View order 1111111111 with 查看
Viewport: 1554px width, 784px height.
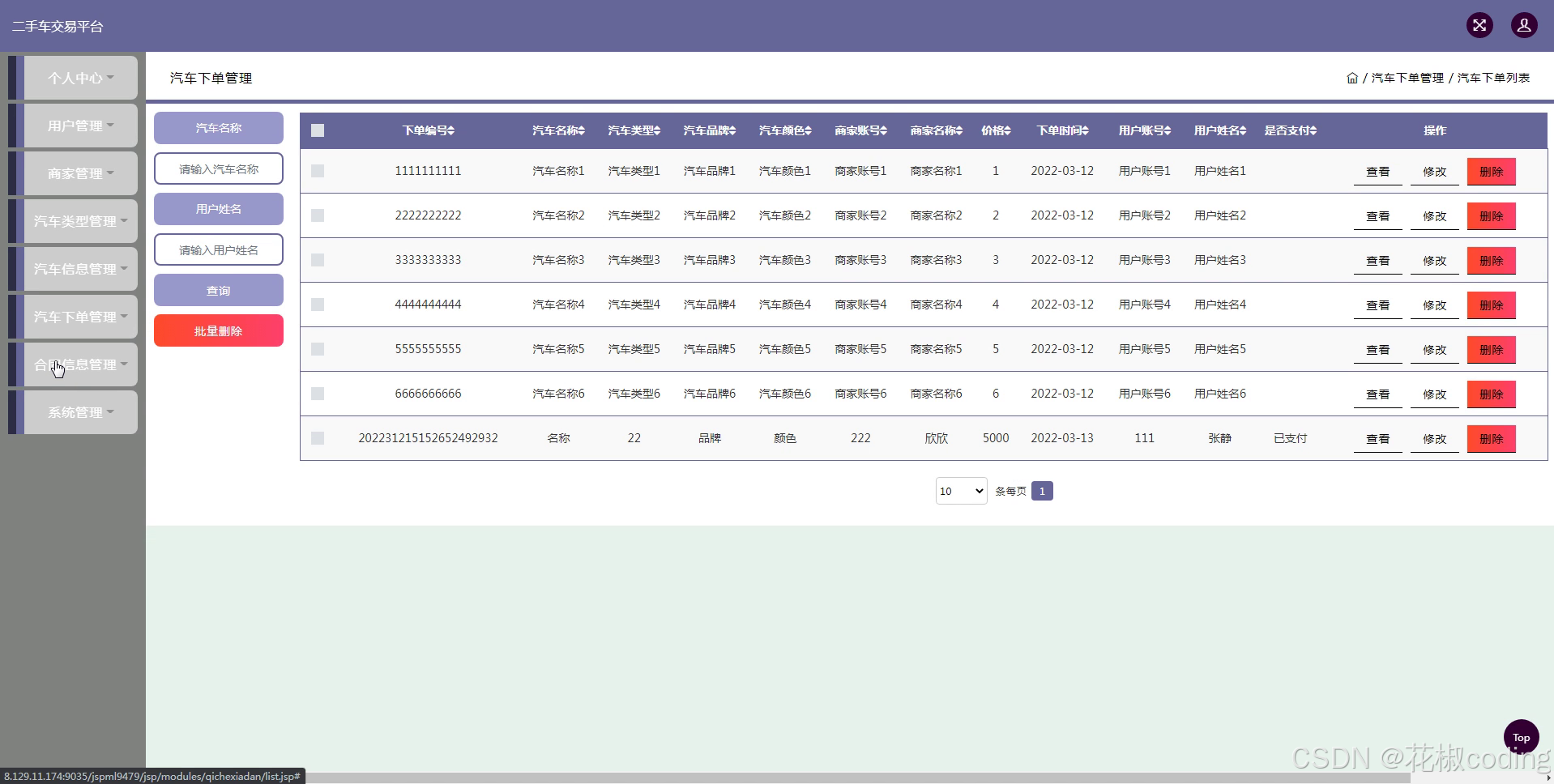[1377, 172]
